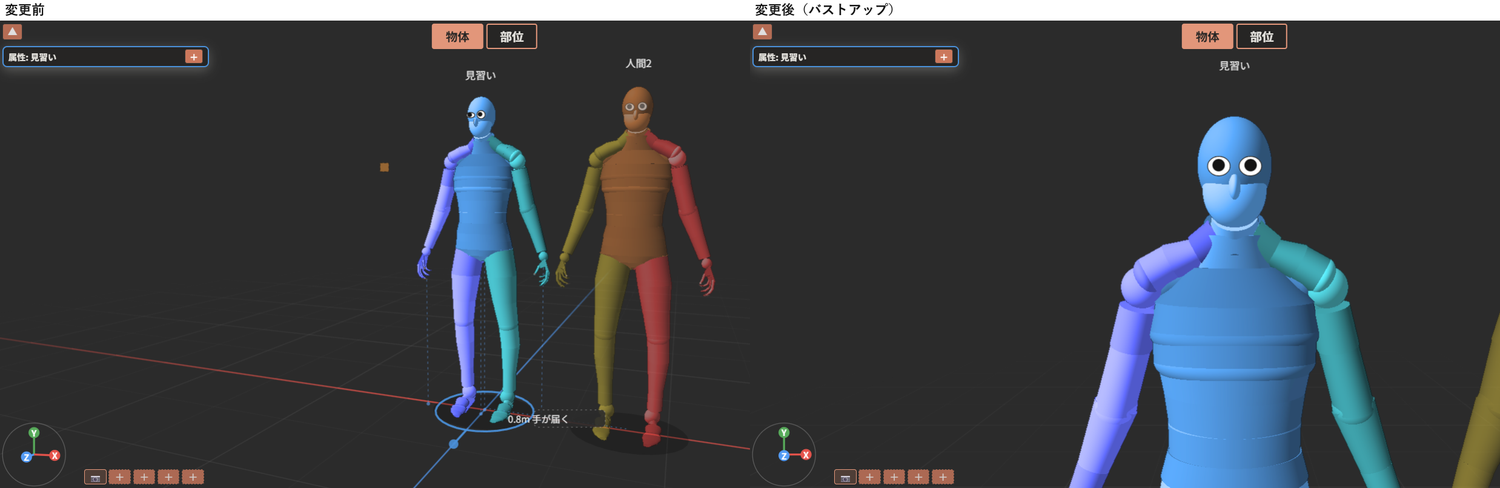
Task: Click small orange square marker left of figures
Action: [x=384, y=167]
